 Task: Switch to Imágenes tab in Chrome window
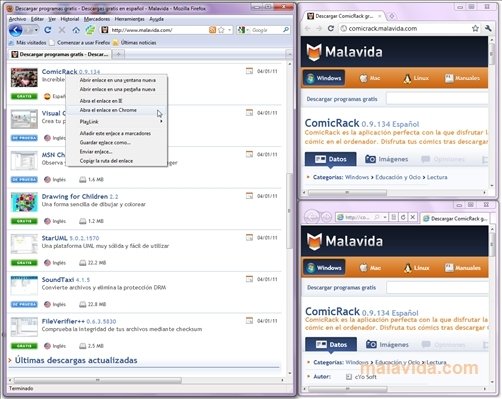click(x=386, y=159)
